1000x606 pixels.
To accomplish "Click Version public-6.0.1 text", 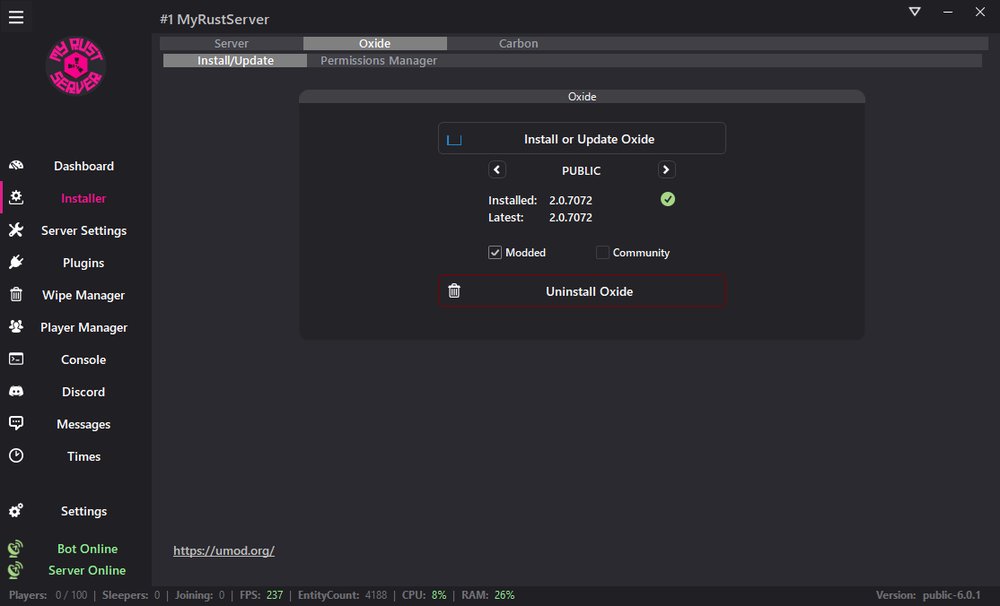I will (928, 595).
